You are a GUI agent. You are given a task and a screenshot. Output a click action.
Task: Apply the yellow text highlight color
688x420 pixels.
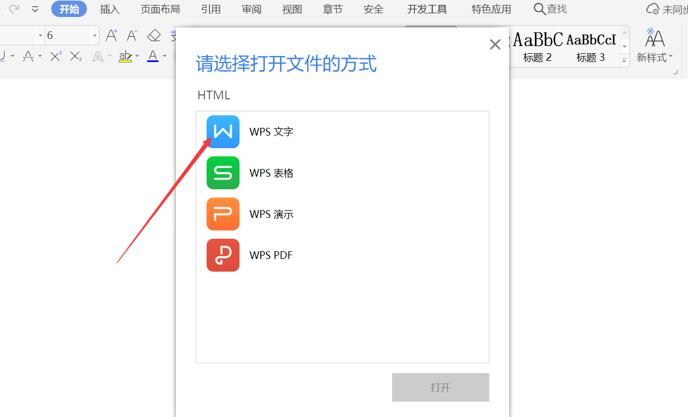125,56
